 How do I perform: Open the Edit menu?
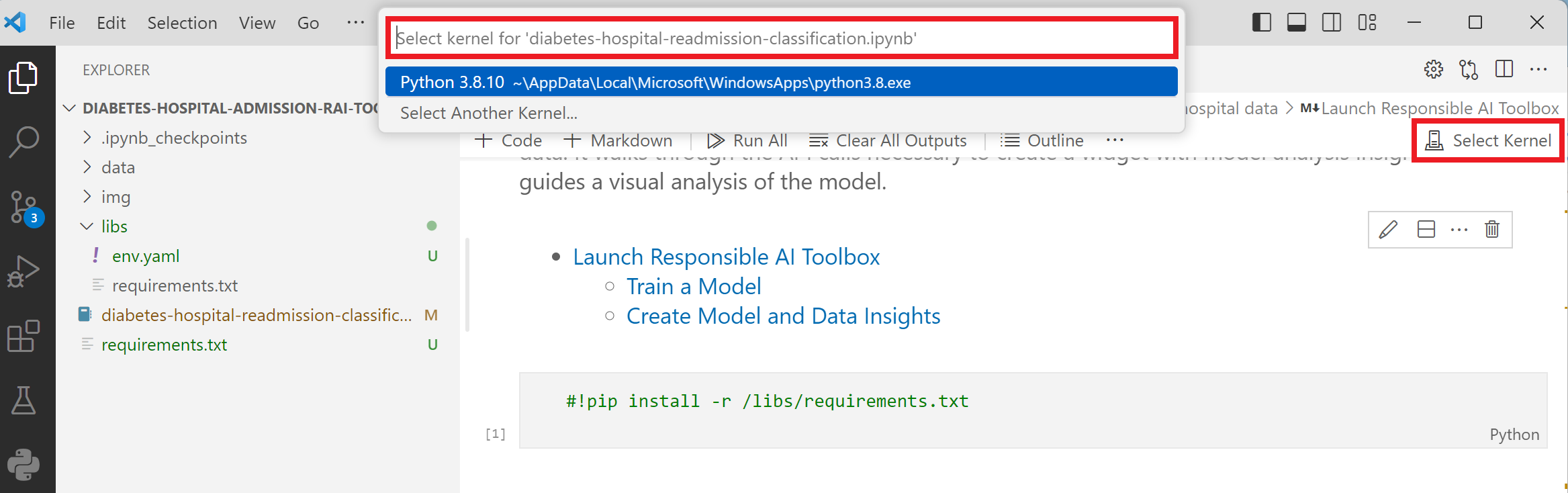(111, 23)
